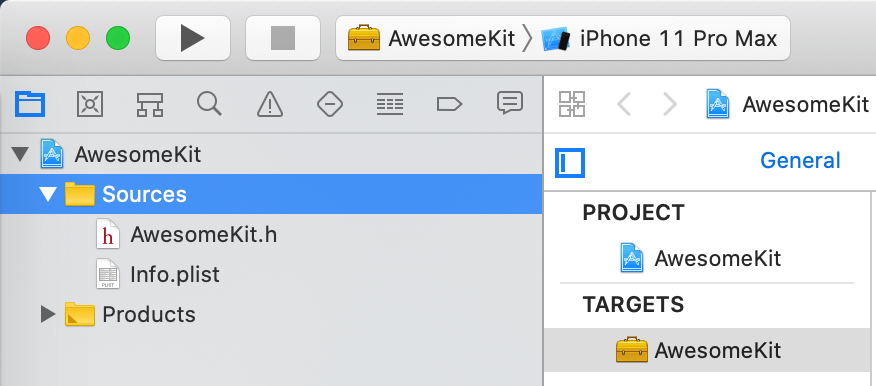The image size is (876, 386).
Task: Open the Breakpoint navigator
Action: pyautogui.click(x=449, y=104)
